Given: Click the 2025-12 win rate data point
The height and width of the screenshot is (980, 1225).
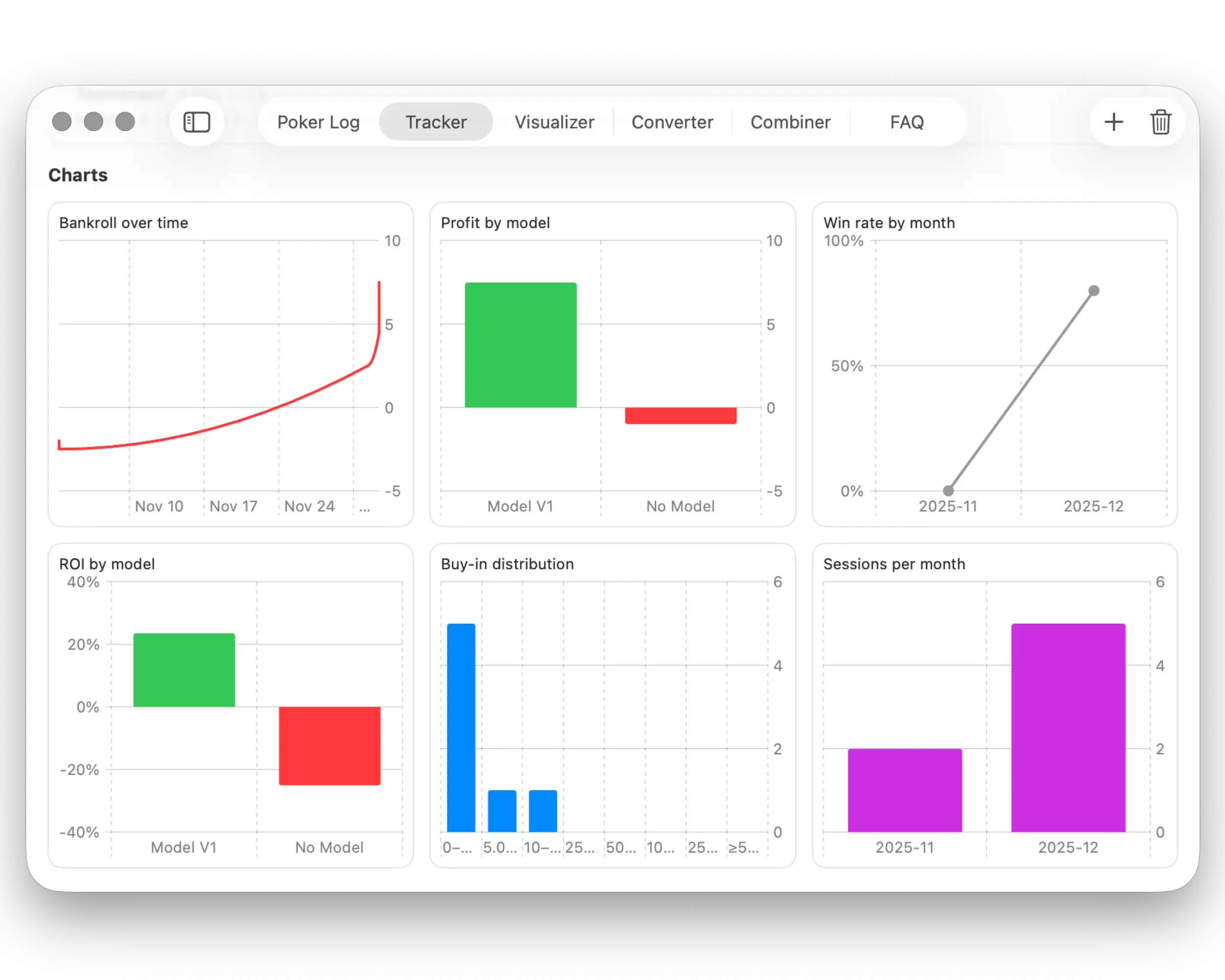Looking at the screenshot, I should pos(1093,290).
